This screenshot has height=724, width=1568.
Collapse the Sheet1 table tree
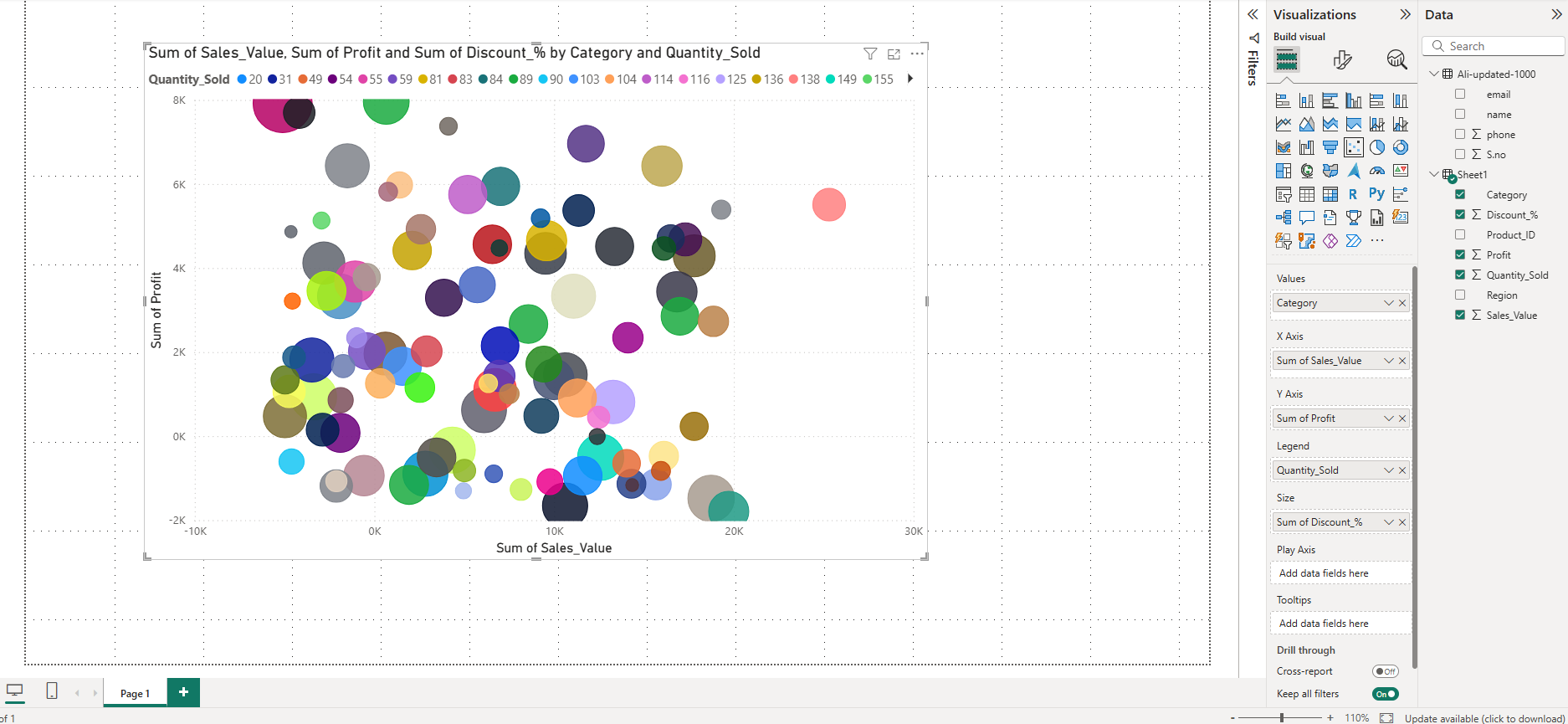[x=1434, y=174]
